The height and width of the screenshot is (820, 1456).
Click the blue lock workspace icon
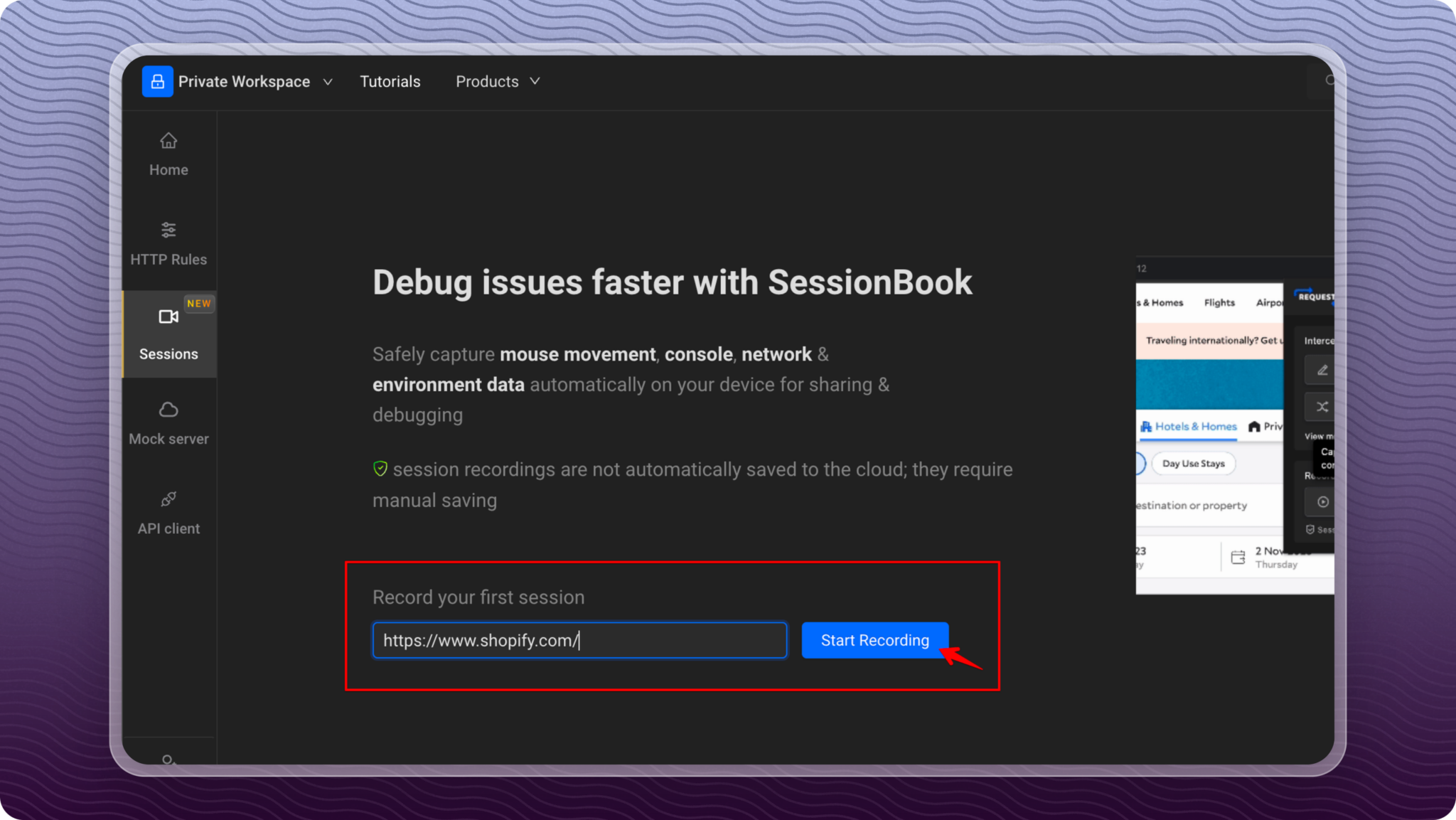point(157,81)
